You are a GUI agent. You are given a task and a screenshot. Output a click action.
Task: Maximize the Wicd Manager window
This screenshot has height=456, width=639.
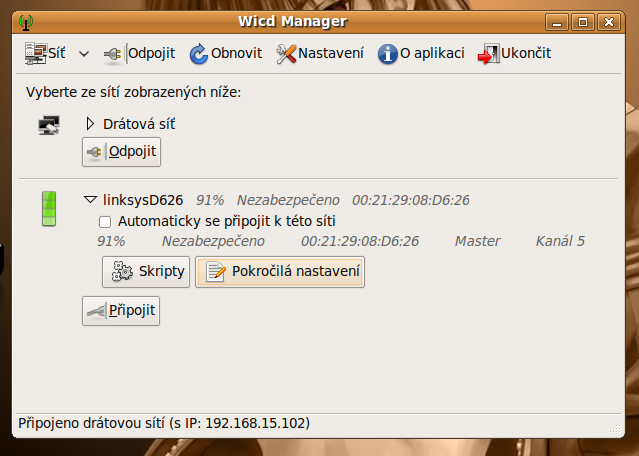pyautogui.click(x=583, y=22)
